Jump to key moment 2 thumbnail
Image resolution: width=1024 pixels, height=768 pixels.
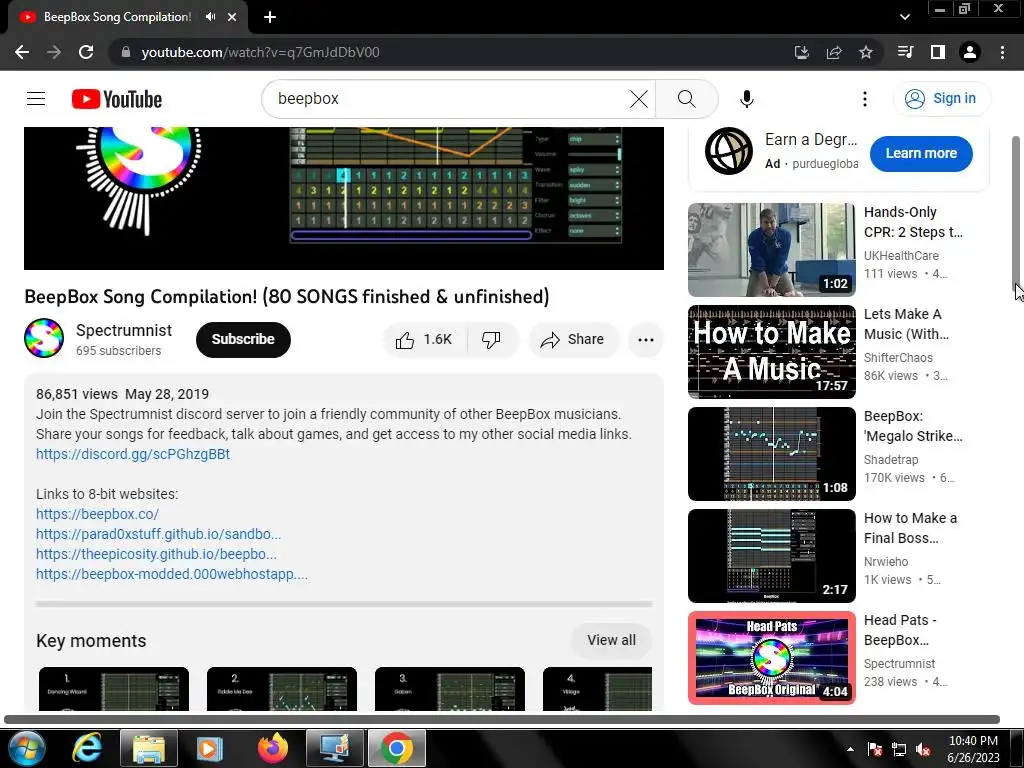tap(281, 688)
